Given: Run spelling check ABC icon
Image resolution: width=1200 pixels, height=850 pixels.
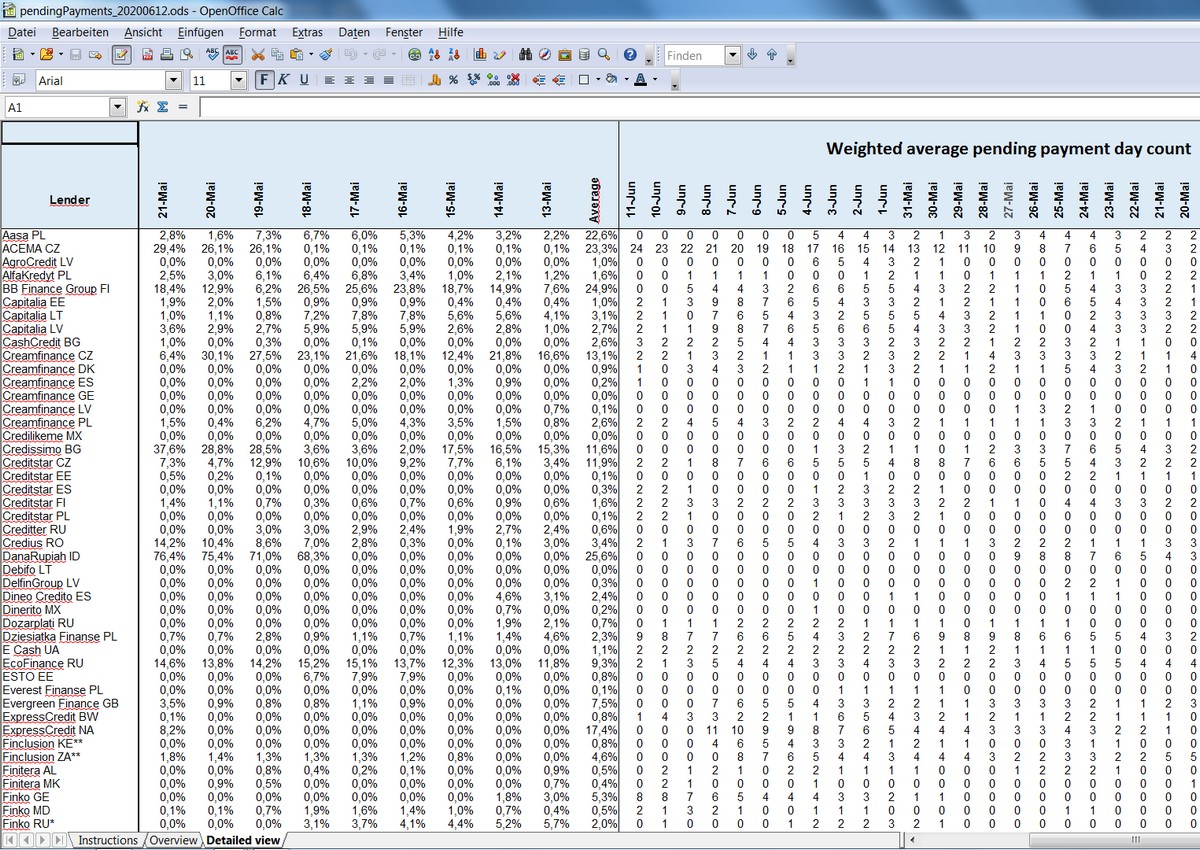Looking at the screenshot, I should pyautogui.click(x=212, y=55).
